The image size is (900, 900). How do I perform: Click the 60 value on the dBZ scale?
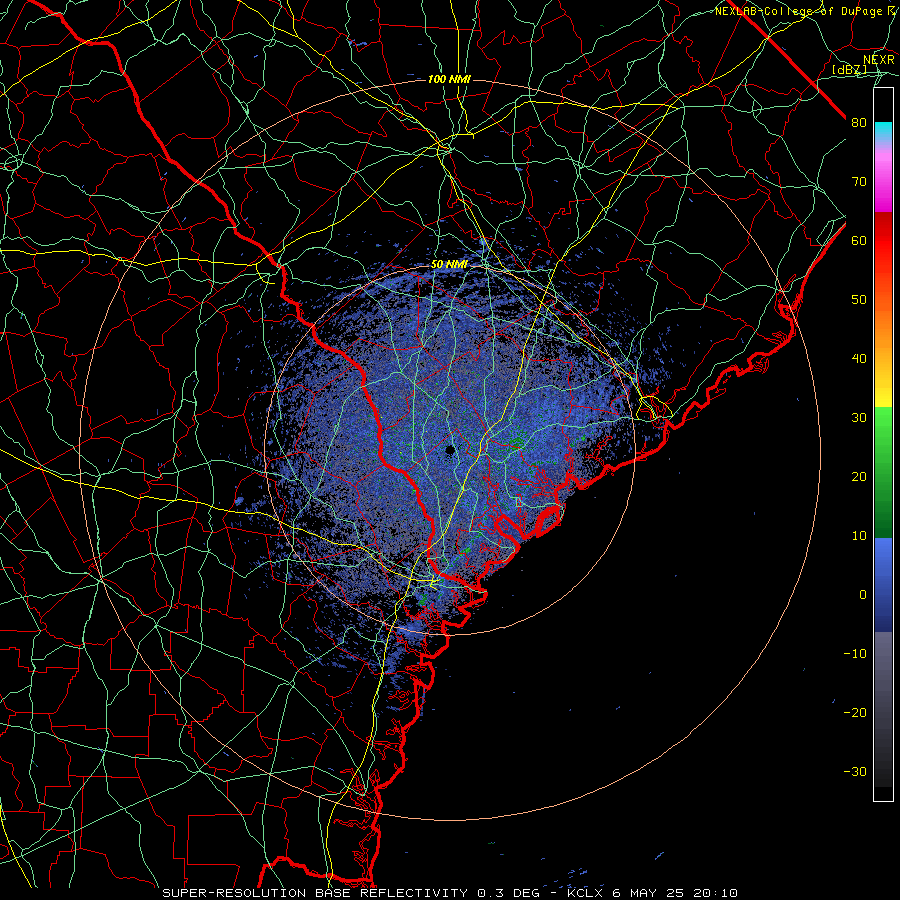tap(859, 240)
